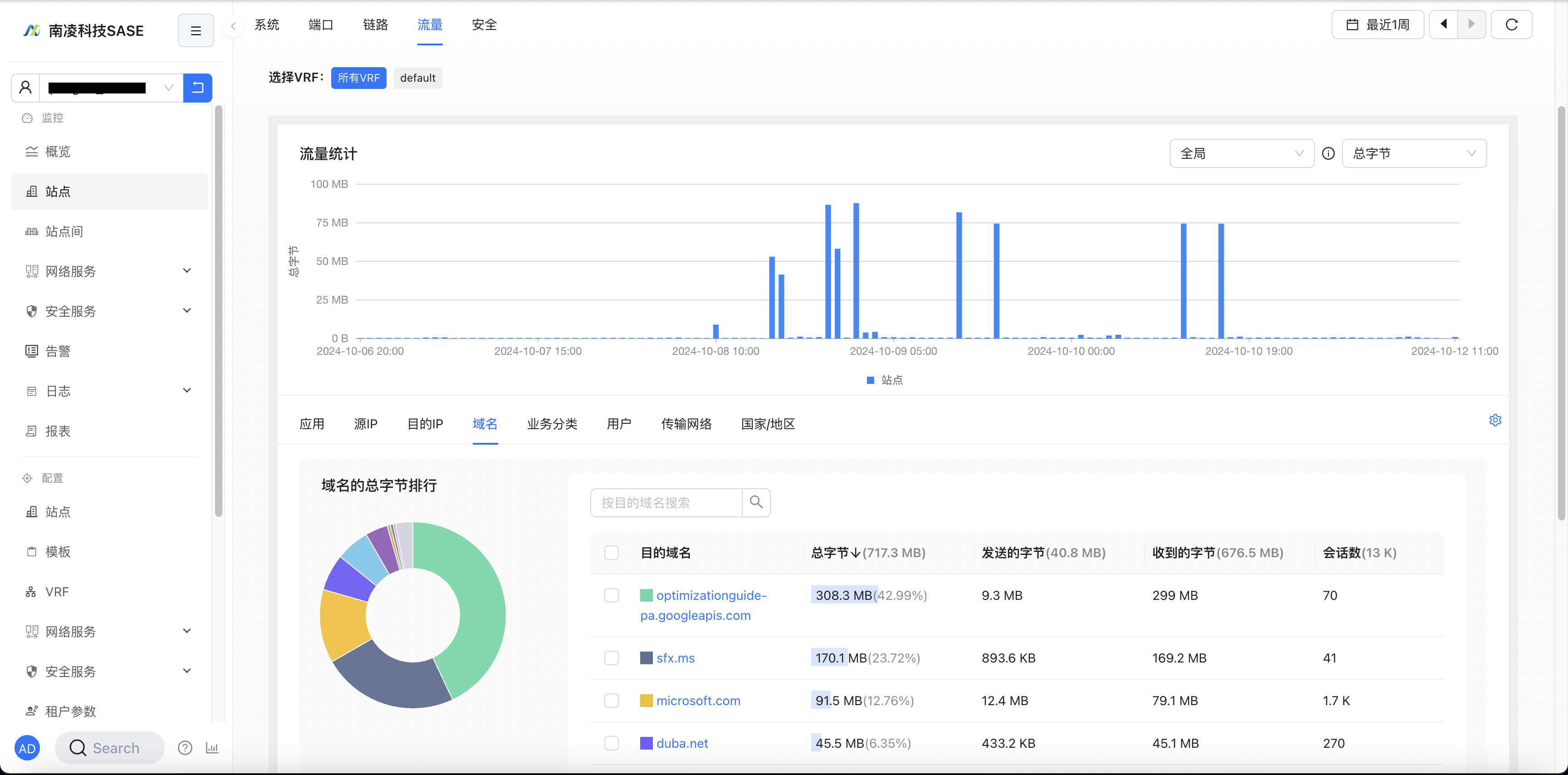Switch to 安全 top tab
1568x775 pixels.
coord(485,25)
